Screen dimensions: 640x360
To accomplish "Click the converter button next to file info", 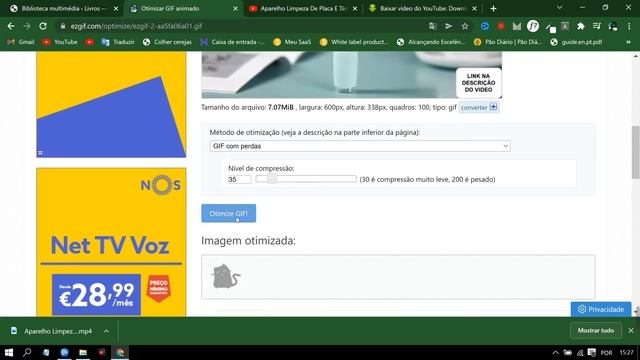I will pyautogui.click(x=479, y=107).
